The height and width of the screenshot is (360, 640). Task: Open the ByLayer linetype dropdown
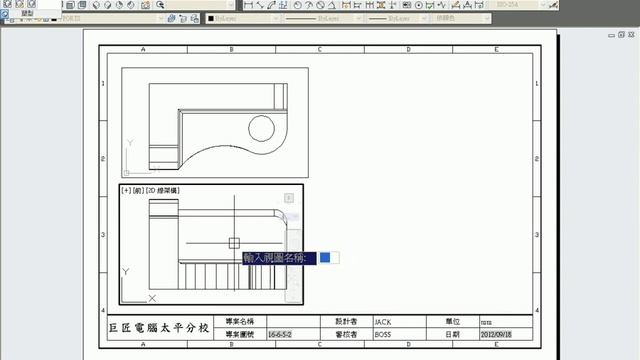pyautogui.click(x=359, y=18)
